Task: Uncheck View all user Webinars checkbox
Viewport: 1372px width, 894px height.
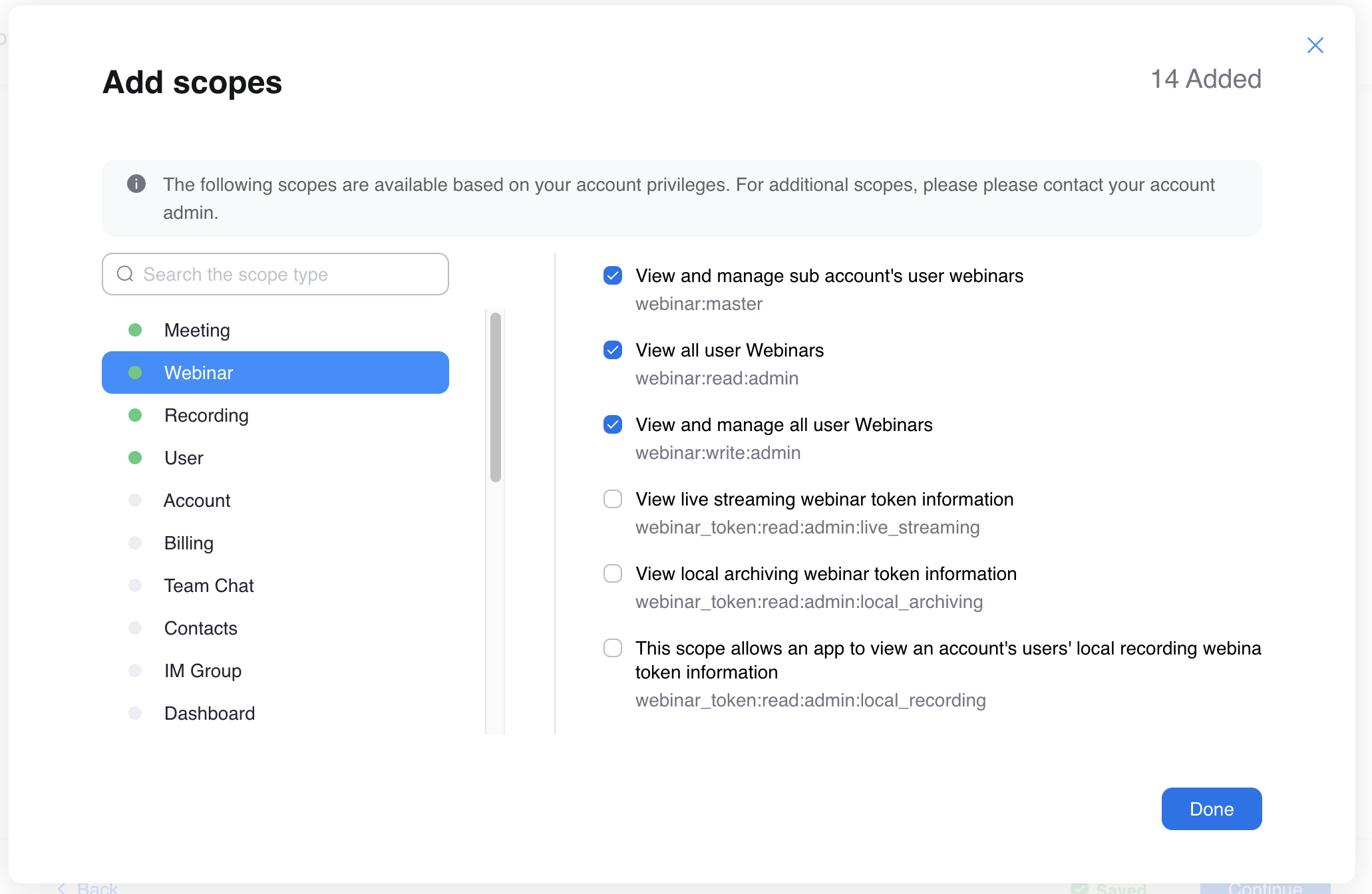Action: click(x=613, y=350)
